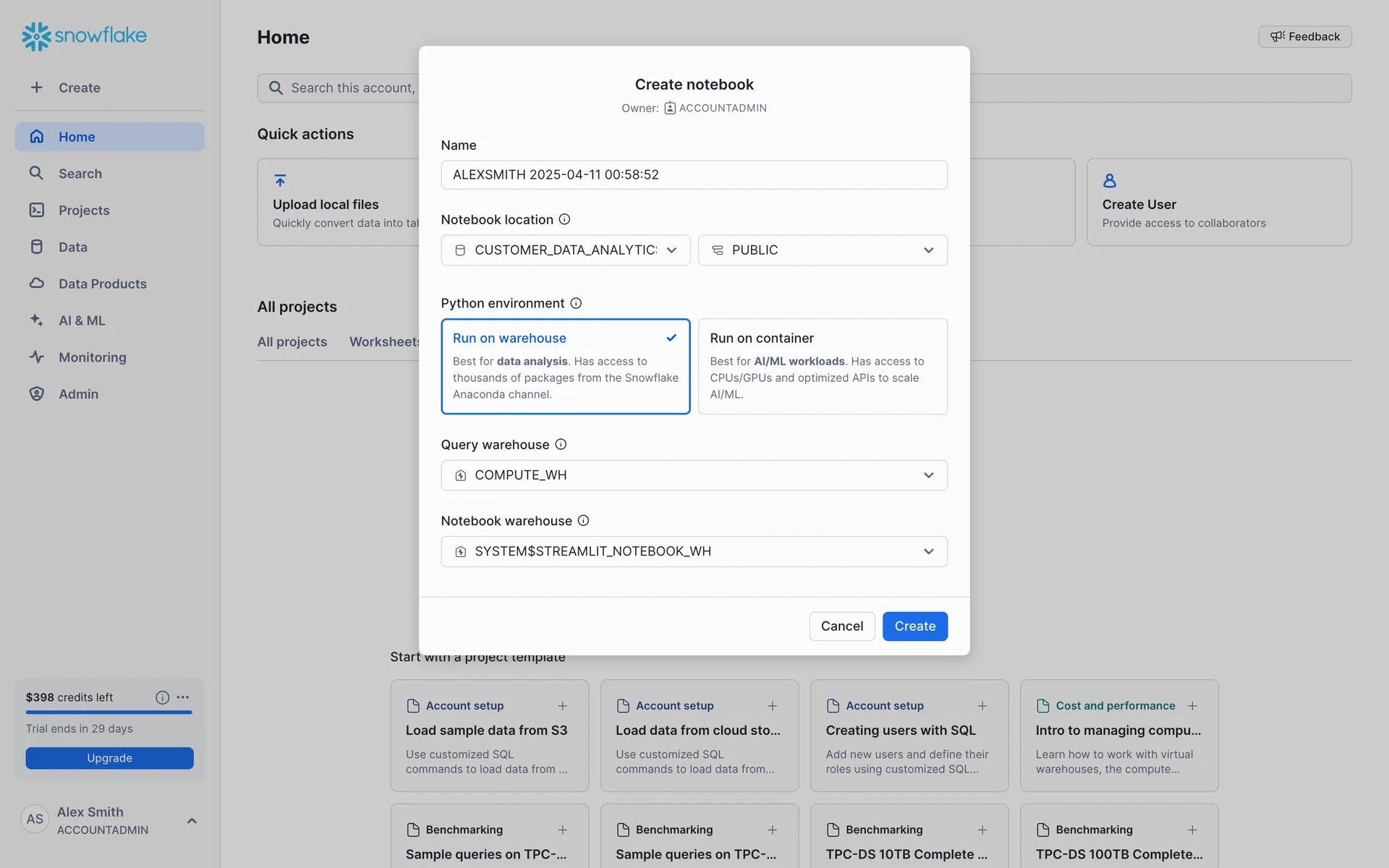
Task: Open Monitoring in the sidebar
Action: tap(92, 357)
